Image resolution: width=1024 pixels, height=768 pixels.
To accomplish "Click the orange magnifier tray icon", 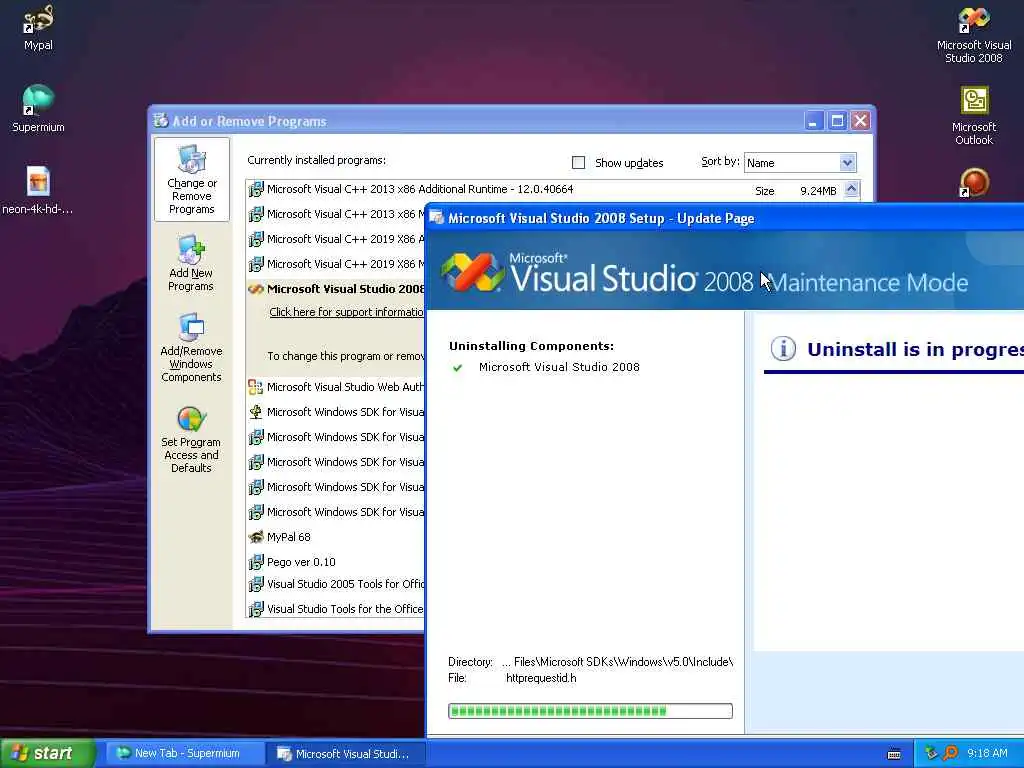I will [x=951, y=753].
